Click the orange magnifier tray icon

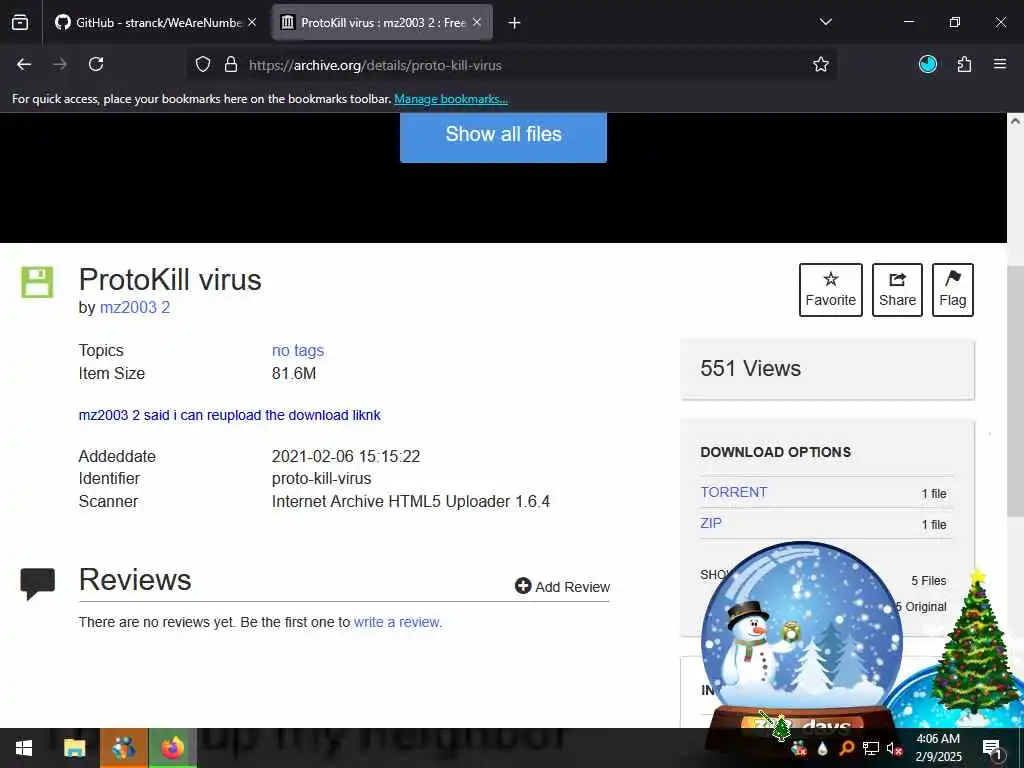click(846, 748)
